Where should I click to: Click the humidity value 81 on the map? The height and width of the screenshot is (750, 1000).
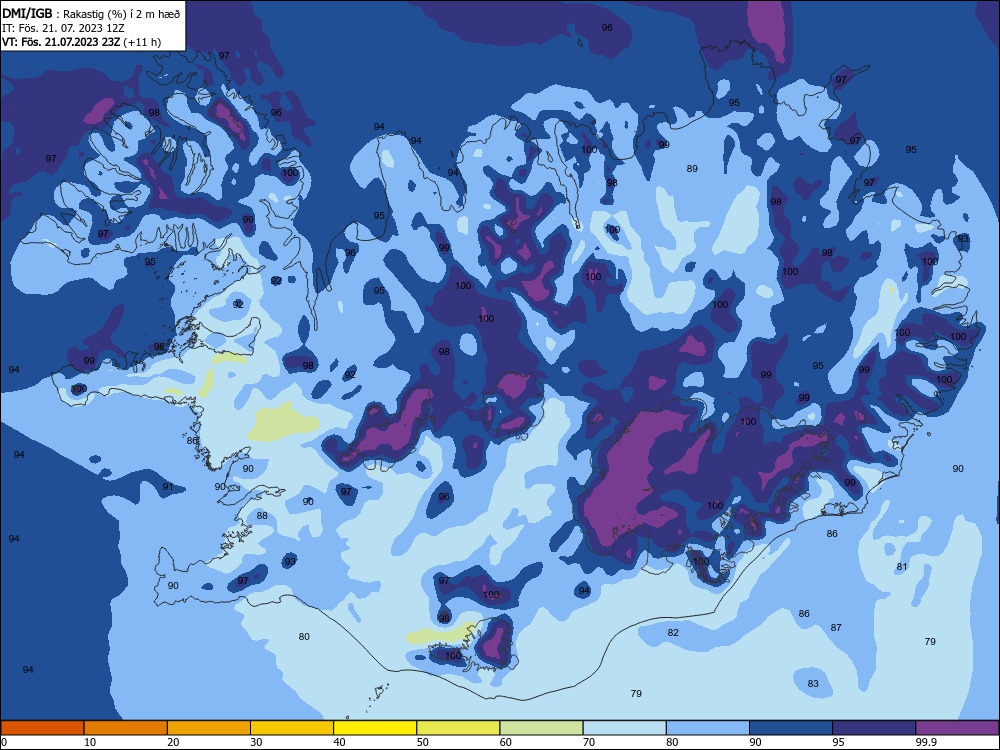[902, 566]
